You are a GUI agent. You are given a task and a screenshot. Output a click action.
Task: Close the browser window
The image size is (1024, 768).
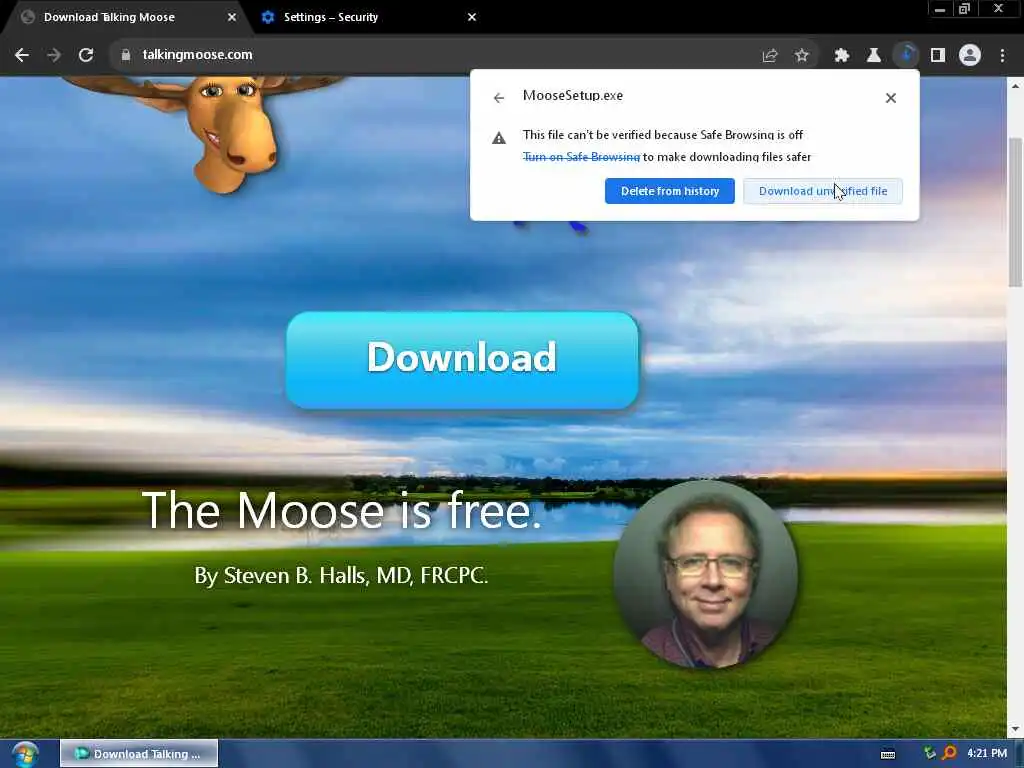pos(999,9)
